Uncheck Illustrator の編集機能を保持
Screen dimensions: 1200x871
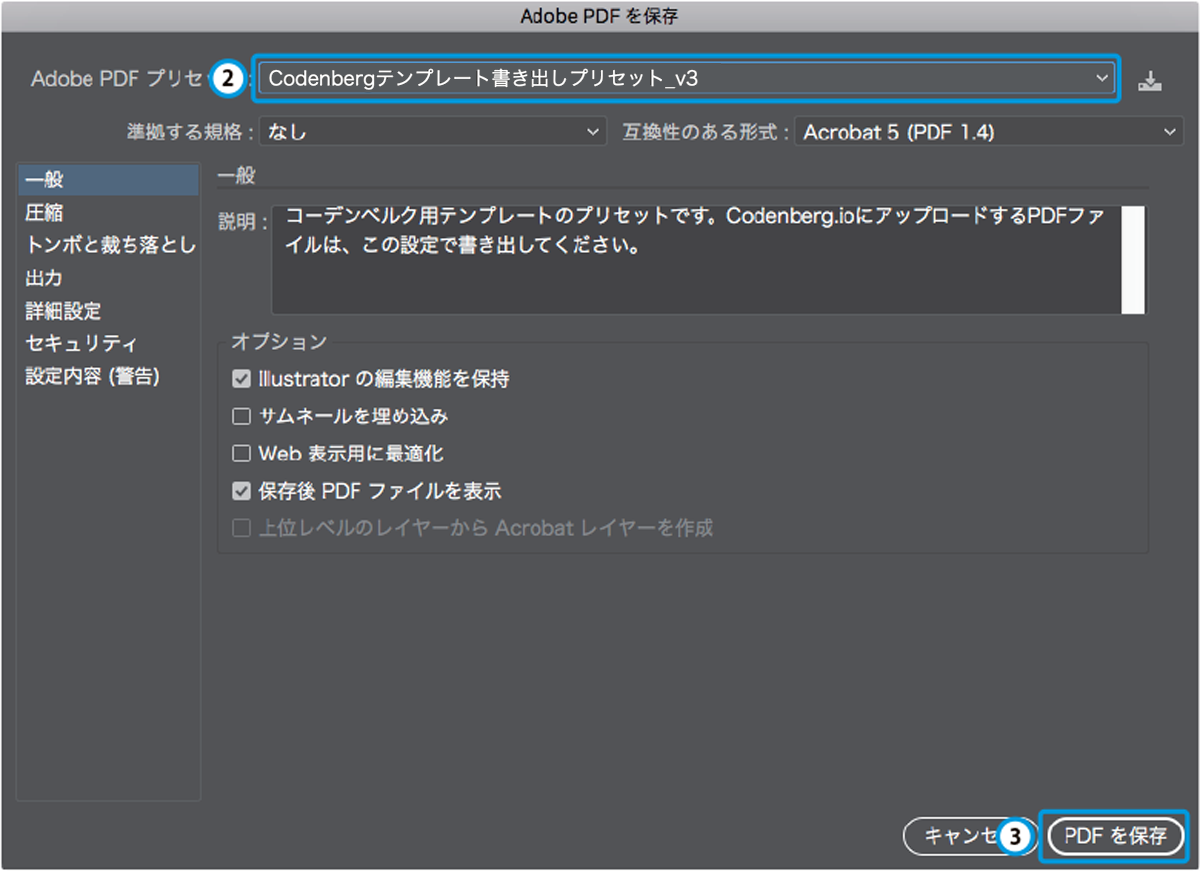241,379
